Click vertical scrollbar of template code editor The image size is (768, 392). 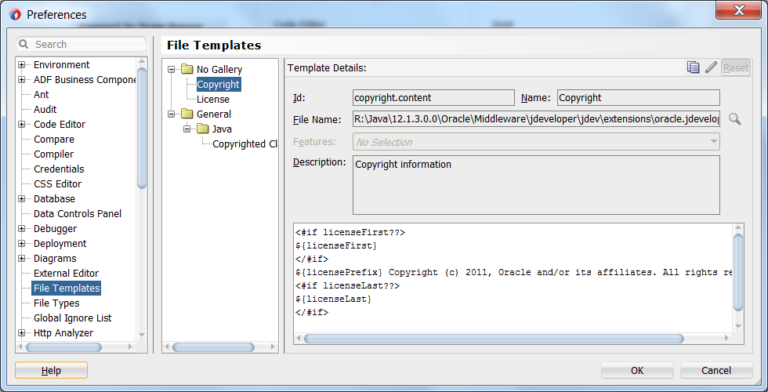point(738,272)
